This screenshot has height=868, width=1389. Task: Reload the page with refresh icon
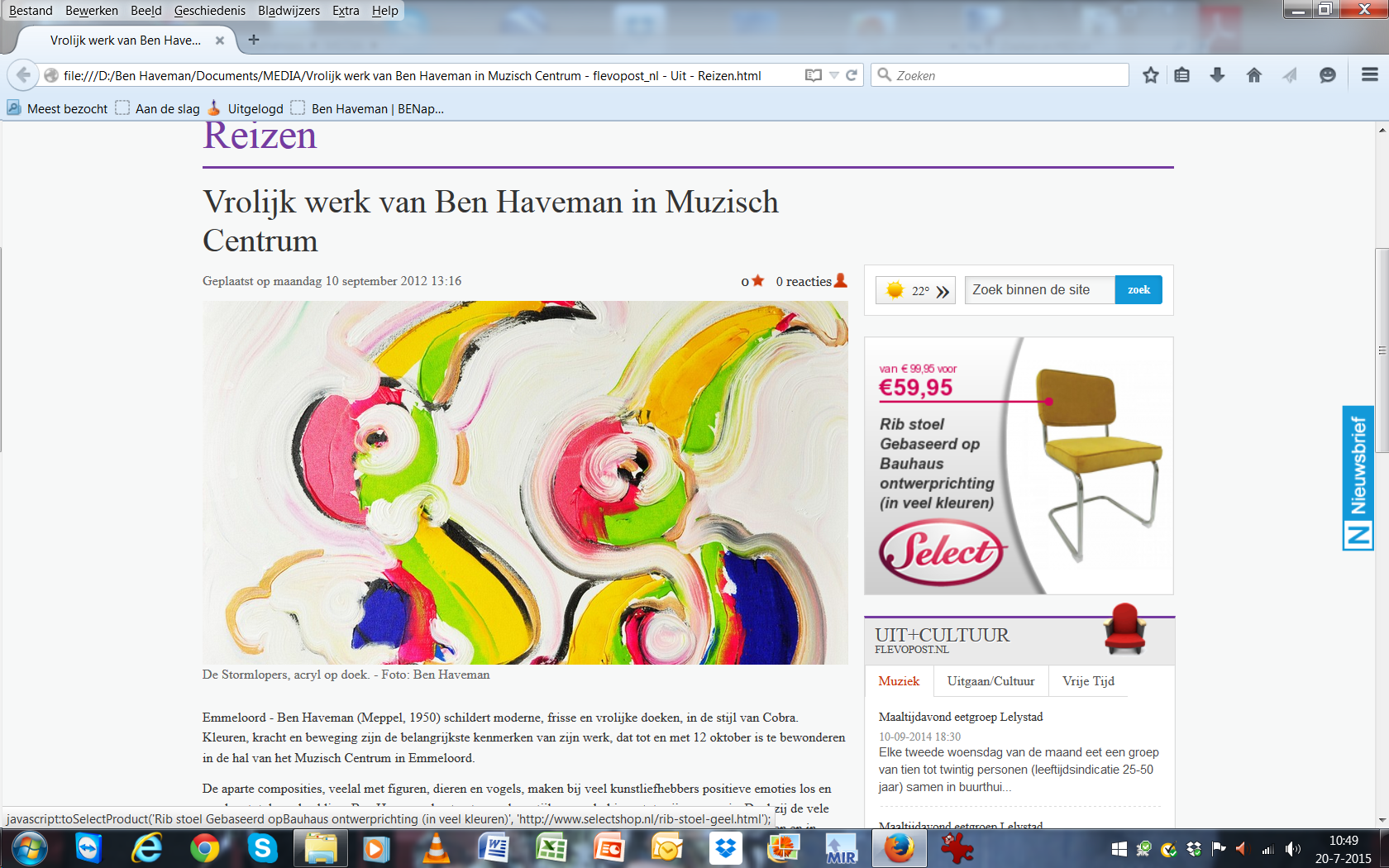(x=852, y=75)
